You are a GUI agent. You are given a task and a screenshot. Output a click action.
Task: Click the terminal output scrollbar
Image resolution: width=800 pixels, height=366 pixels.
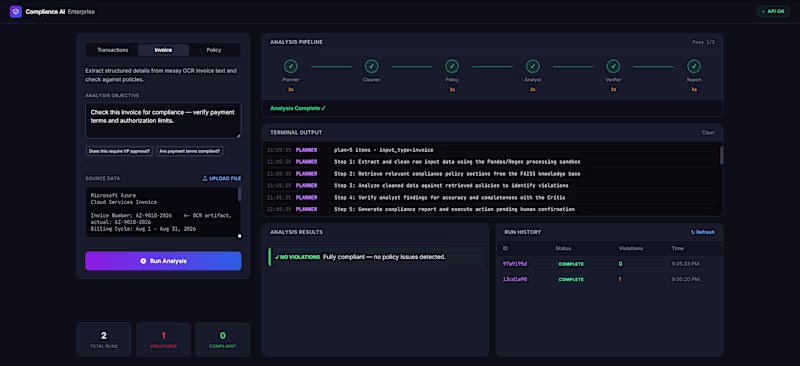tap(721, 156)
